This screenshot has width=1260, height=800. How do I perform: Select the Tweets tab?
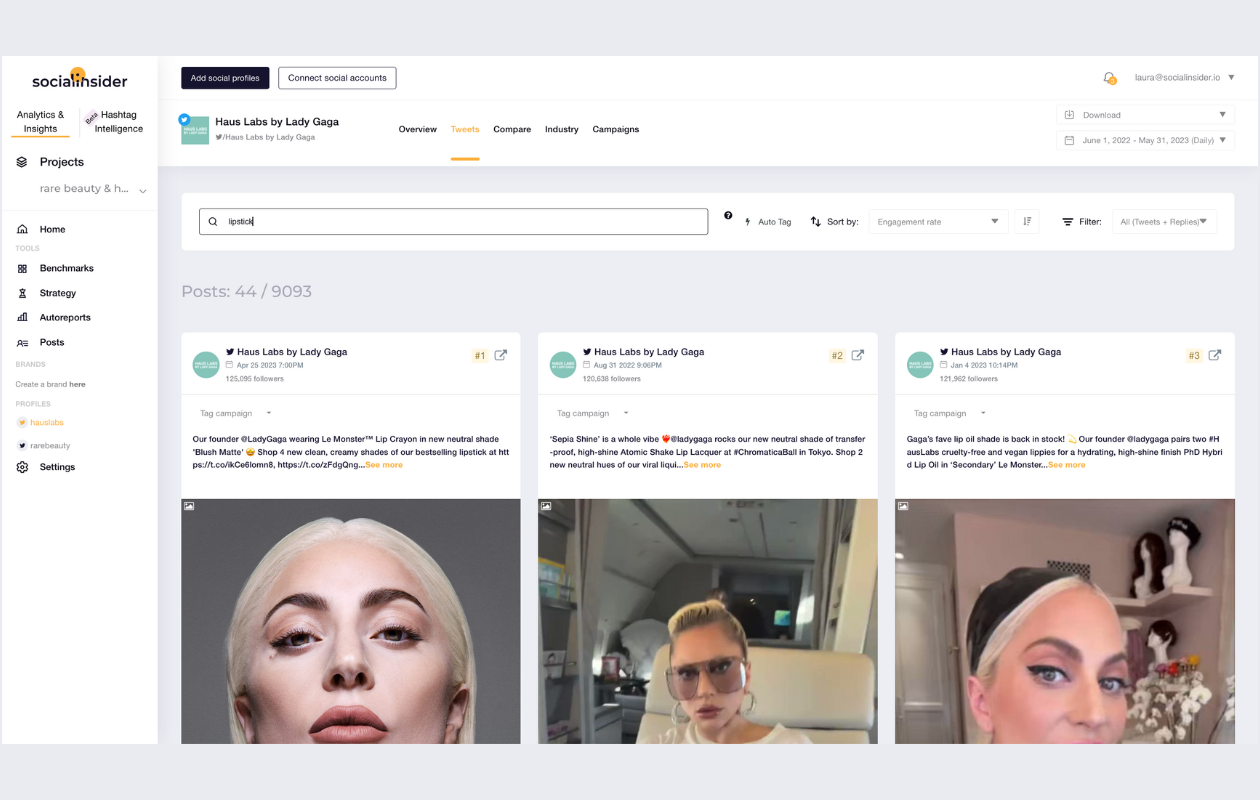click(x=465, y=129)
